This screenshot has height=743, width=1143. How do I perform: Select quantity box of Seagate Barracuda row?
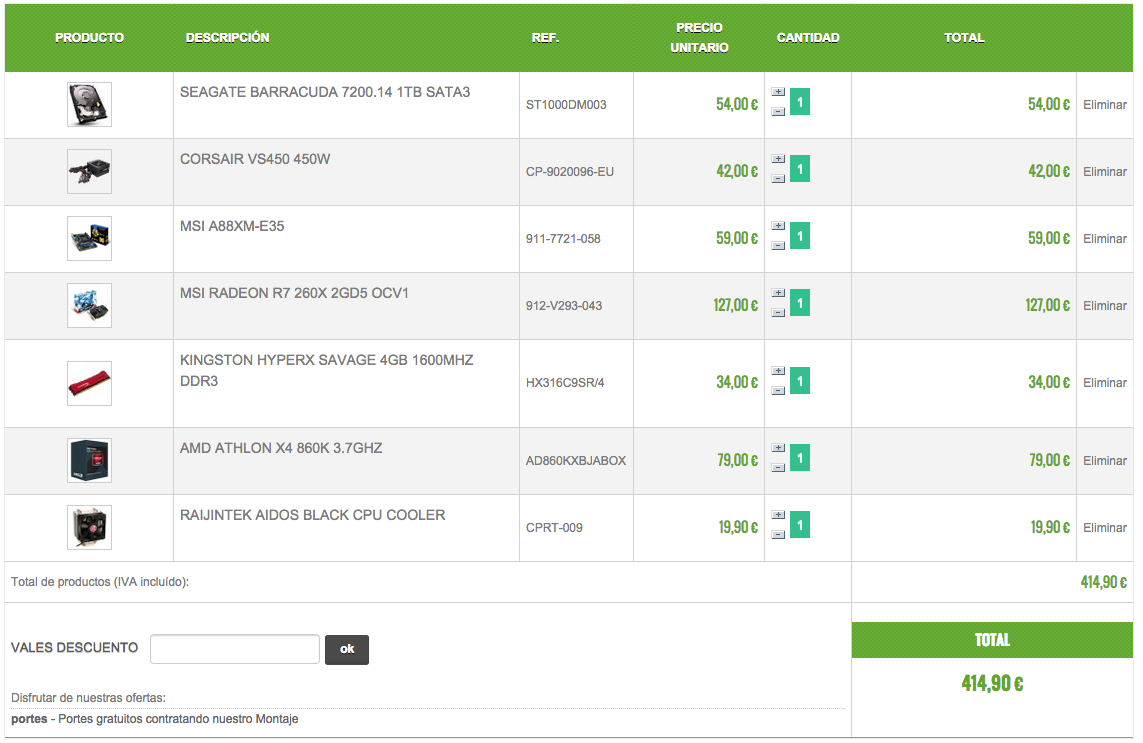point(800,102)
